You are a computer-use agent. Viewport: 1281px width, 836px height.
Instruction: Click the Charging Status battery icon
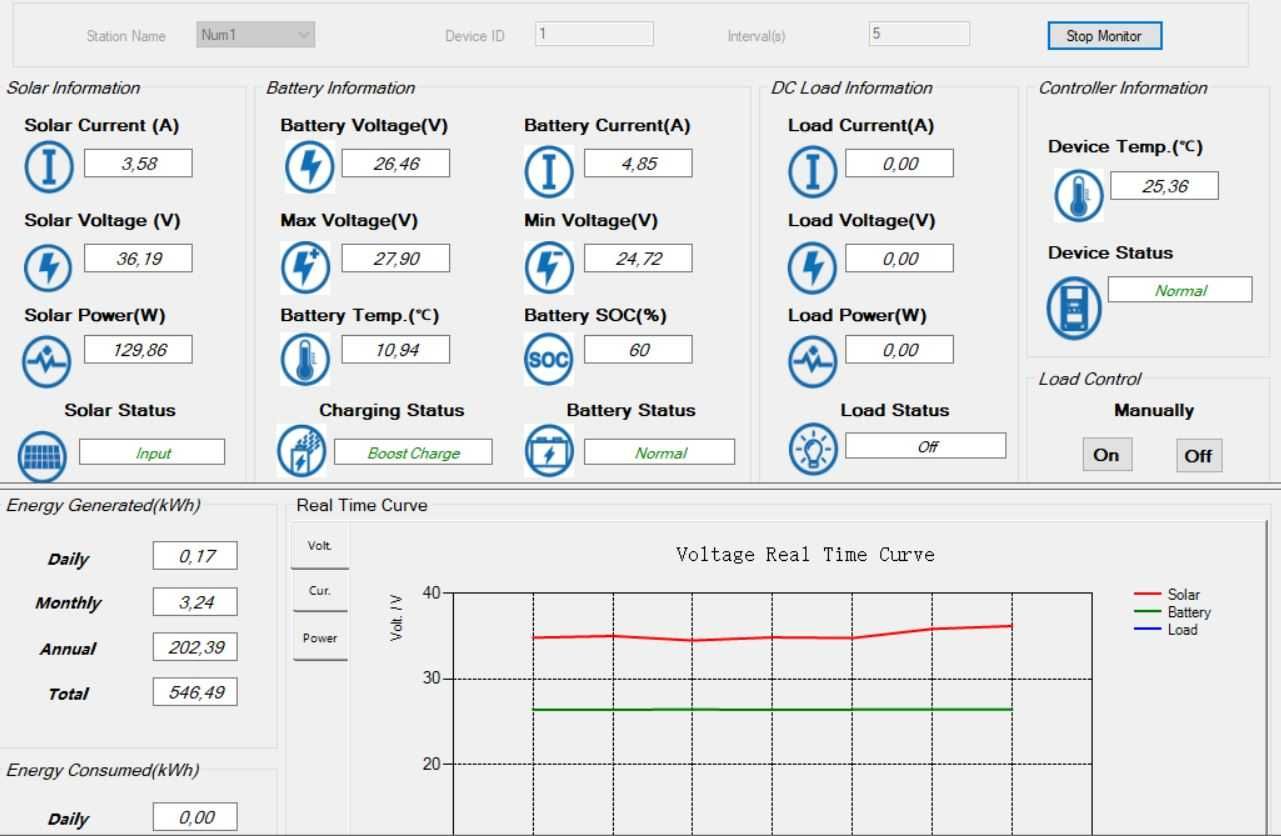[301, 450]
